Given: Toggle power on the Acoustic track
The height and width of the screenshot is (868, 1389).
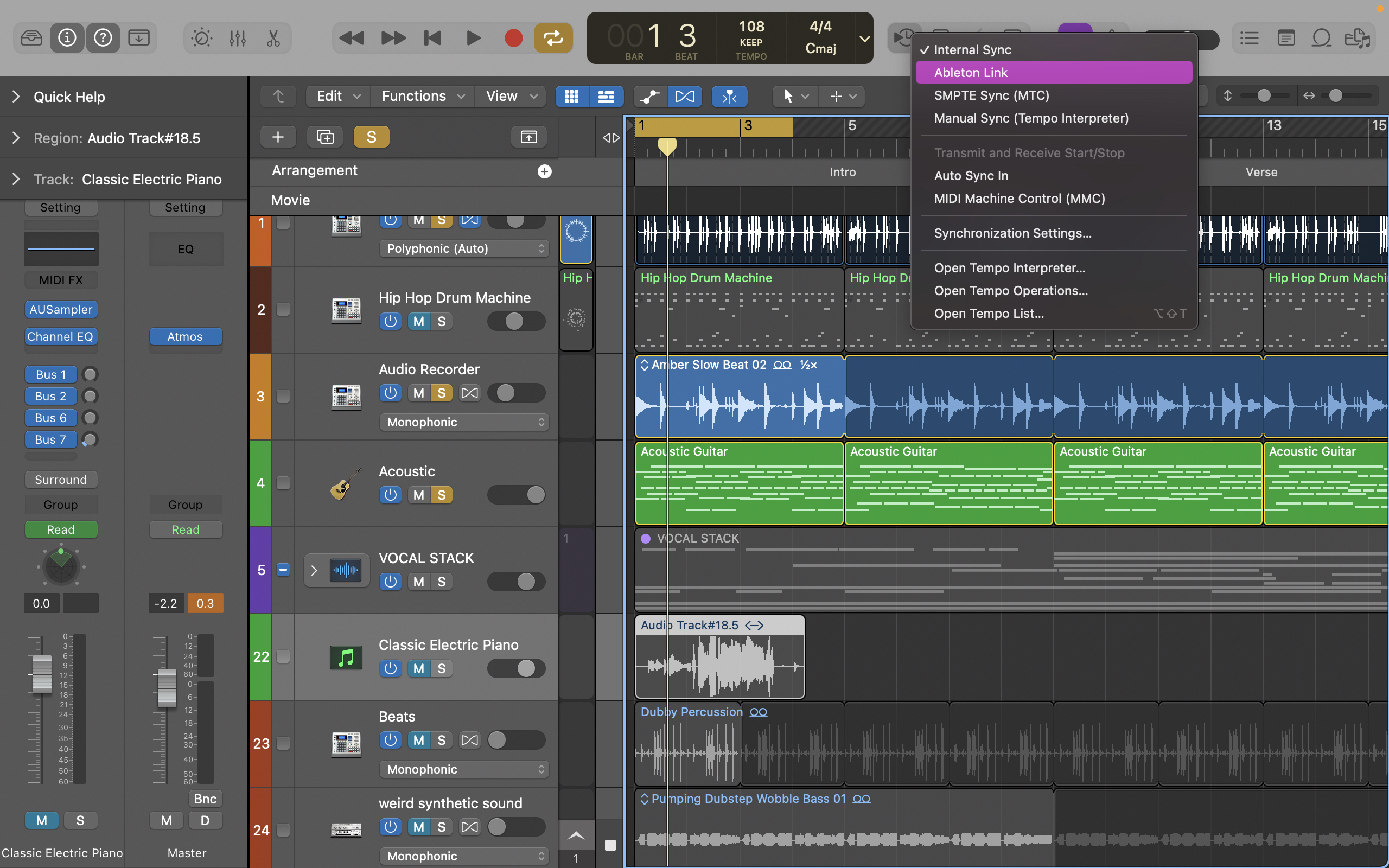Looking at the screenshot, I should tap(390, 495).
